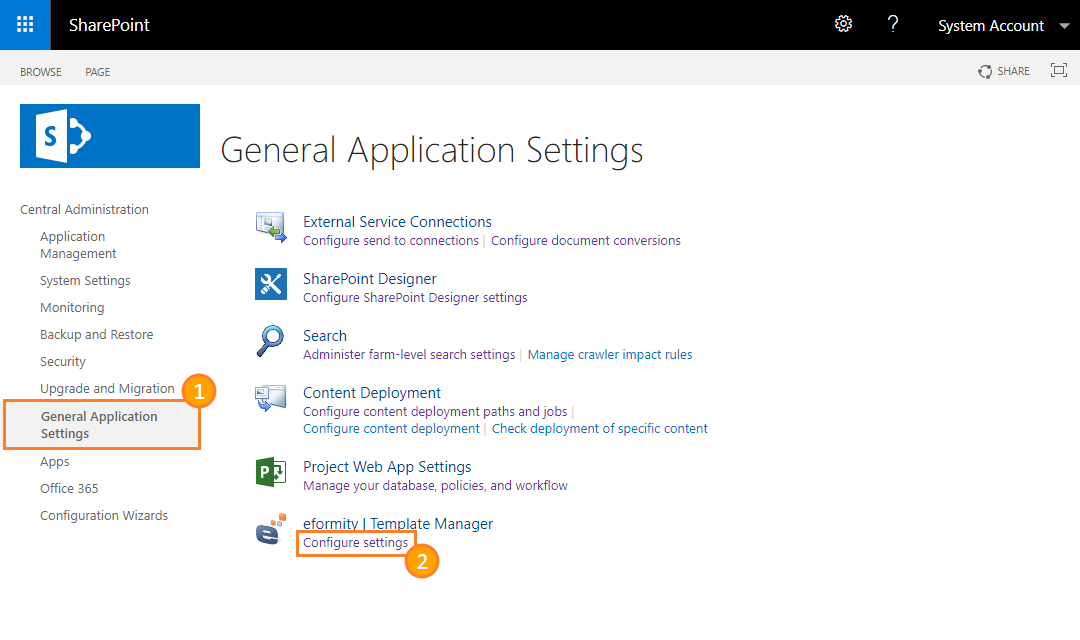Click the Search magnifier icon
Screen dimensions: 1080x640
(271, 341)
